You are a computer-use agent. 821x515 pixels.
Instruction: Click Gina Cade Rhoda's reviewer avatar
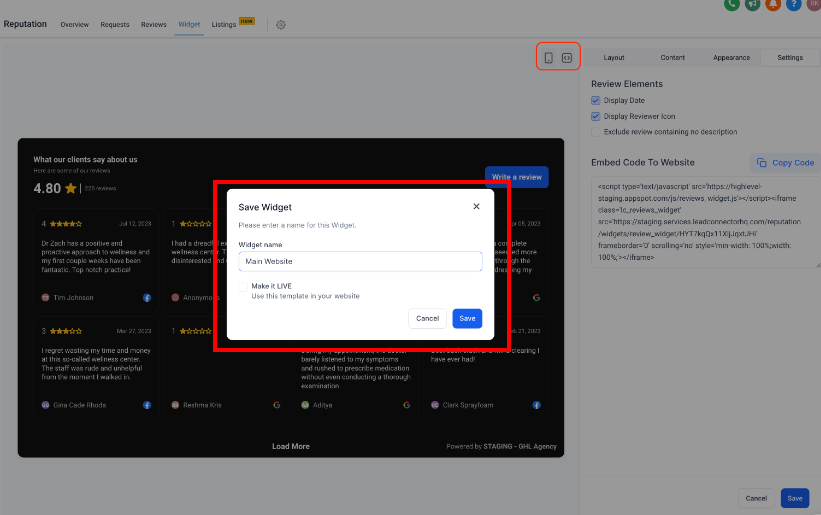[x=46, y=405]
